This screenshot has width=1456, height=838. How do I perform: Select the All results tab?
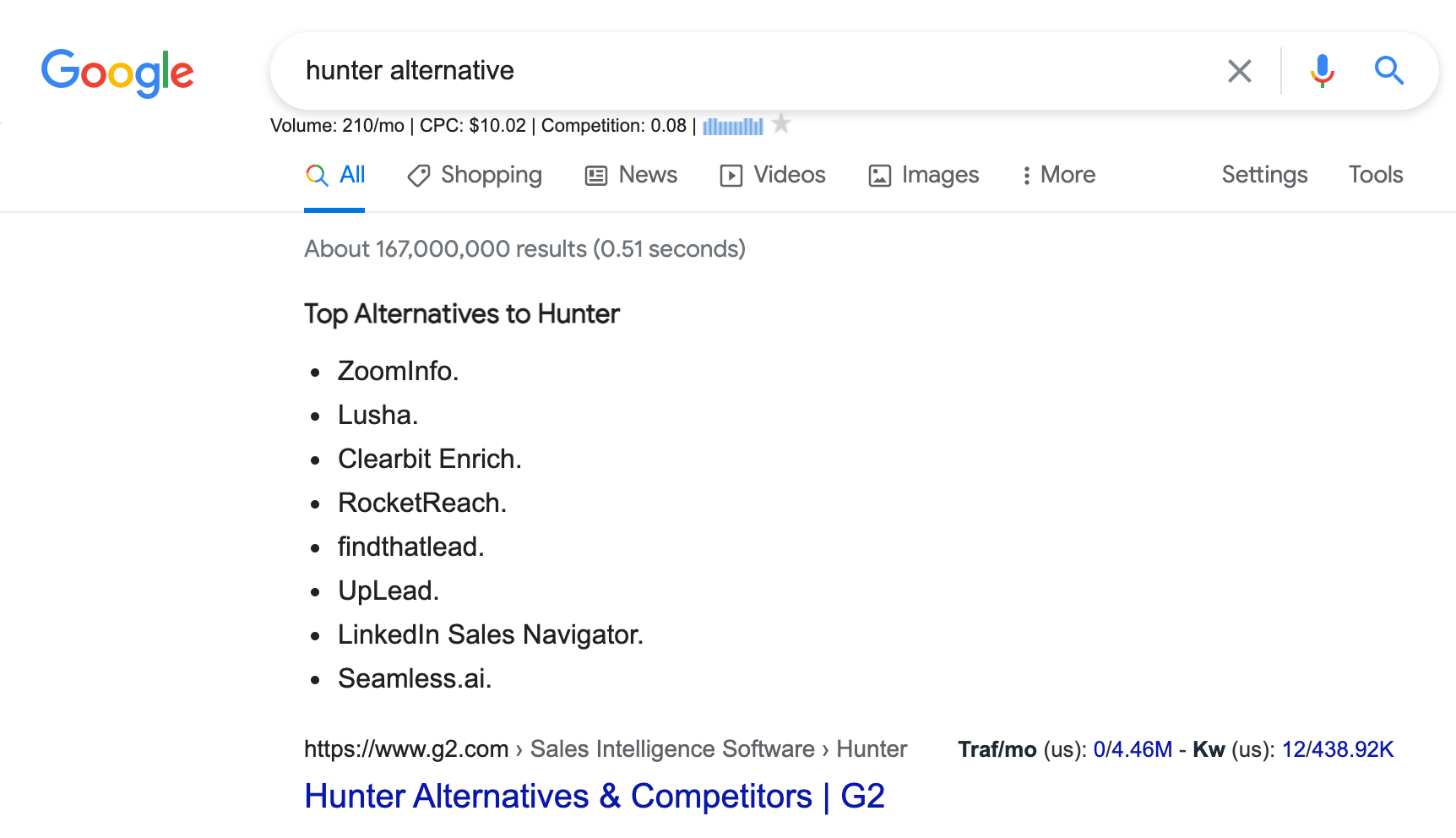click(x=335, y=175)
